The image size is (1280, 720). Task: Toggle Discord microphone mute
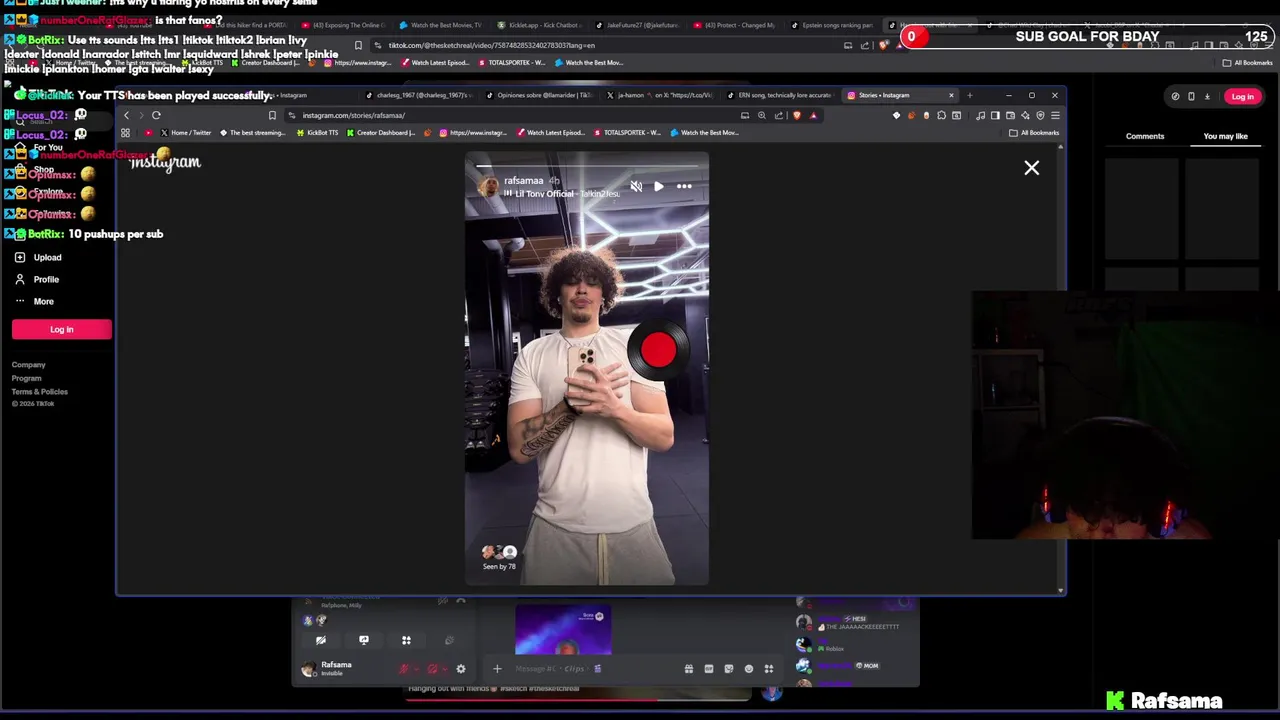point(404,669)
